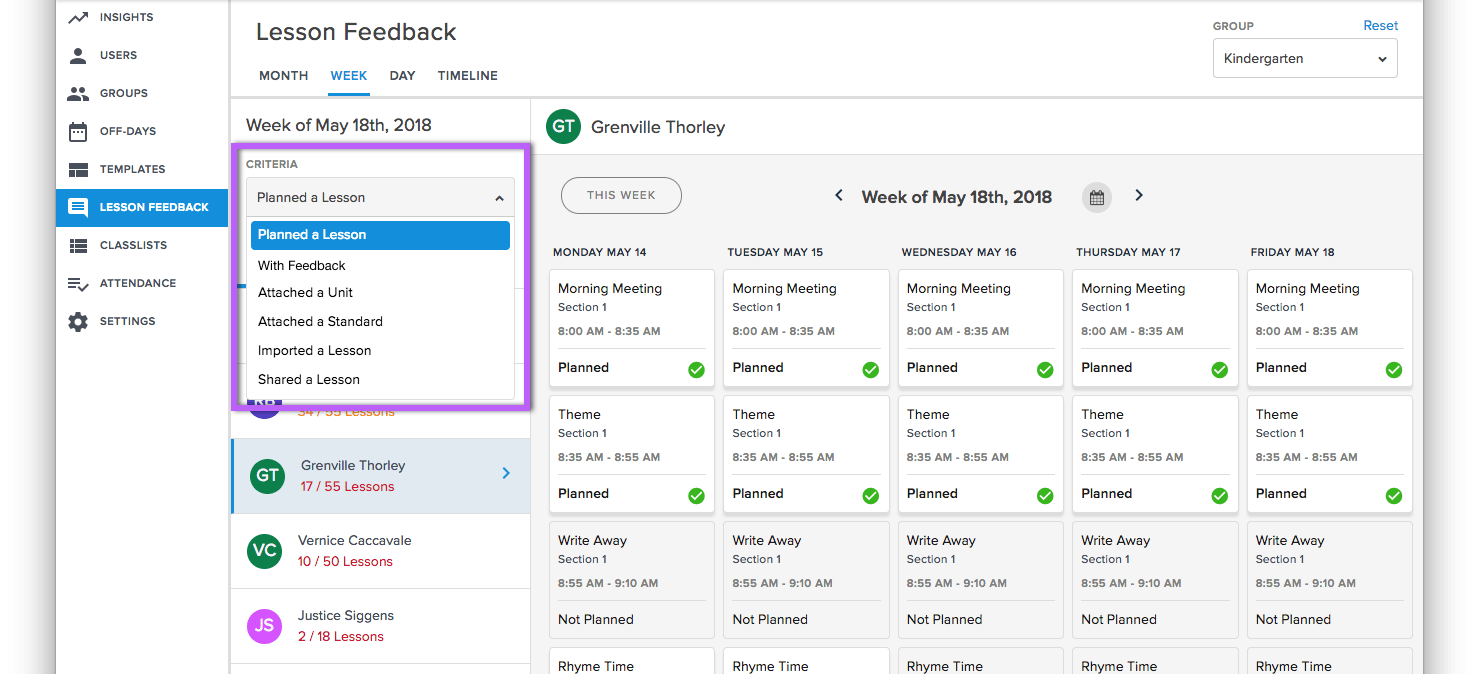Open Tuesday's Write Away lesson card
This screenshot has width=1479, height=674.
[x=806, y=580]
